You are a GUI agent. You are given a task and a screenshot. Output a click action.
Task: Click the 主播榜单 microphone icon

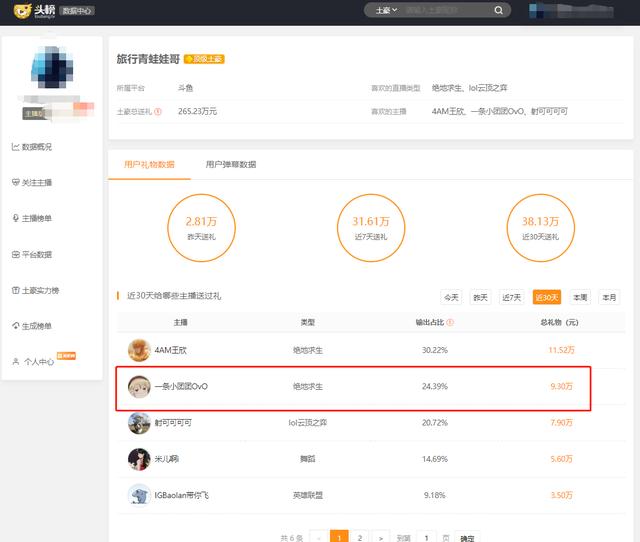[16, 218]
